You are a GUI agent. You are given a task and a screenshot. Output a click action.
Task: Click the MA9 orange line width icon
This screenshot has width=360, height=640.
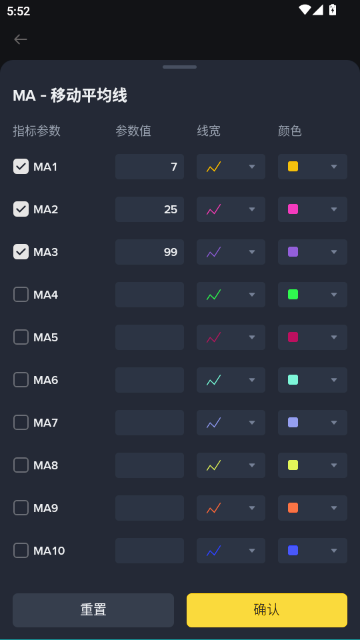pos(213,508)
